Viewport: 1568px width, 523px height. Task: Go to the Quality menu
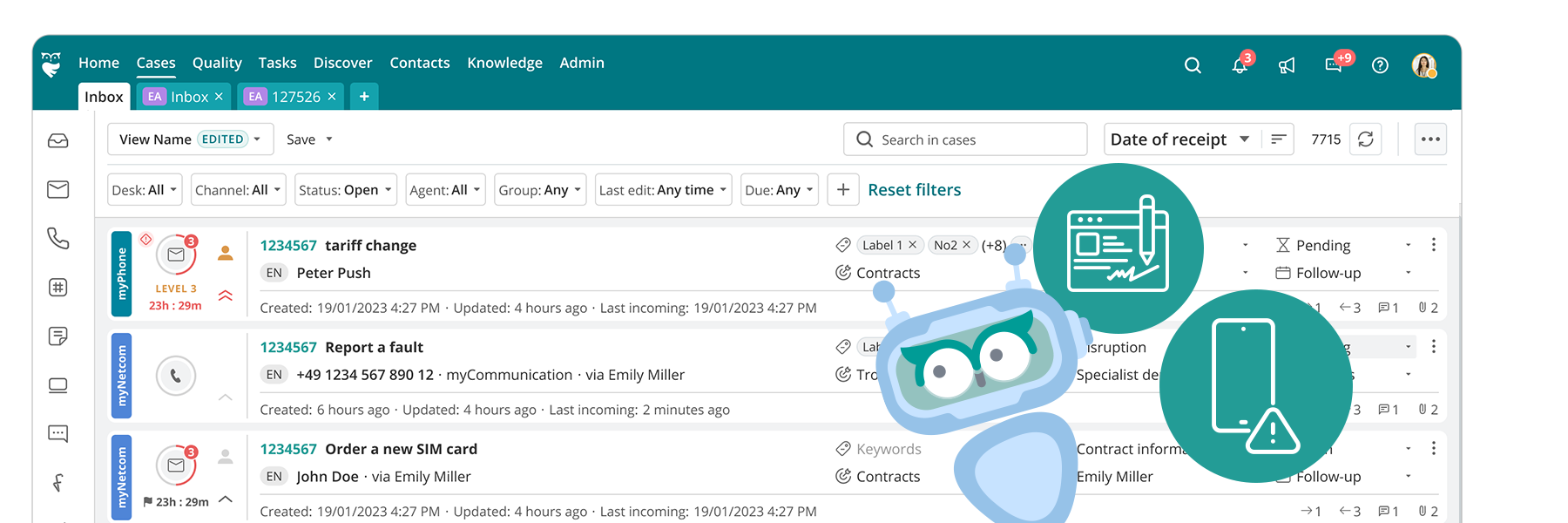(x=217, y=63)
